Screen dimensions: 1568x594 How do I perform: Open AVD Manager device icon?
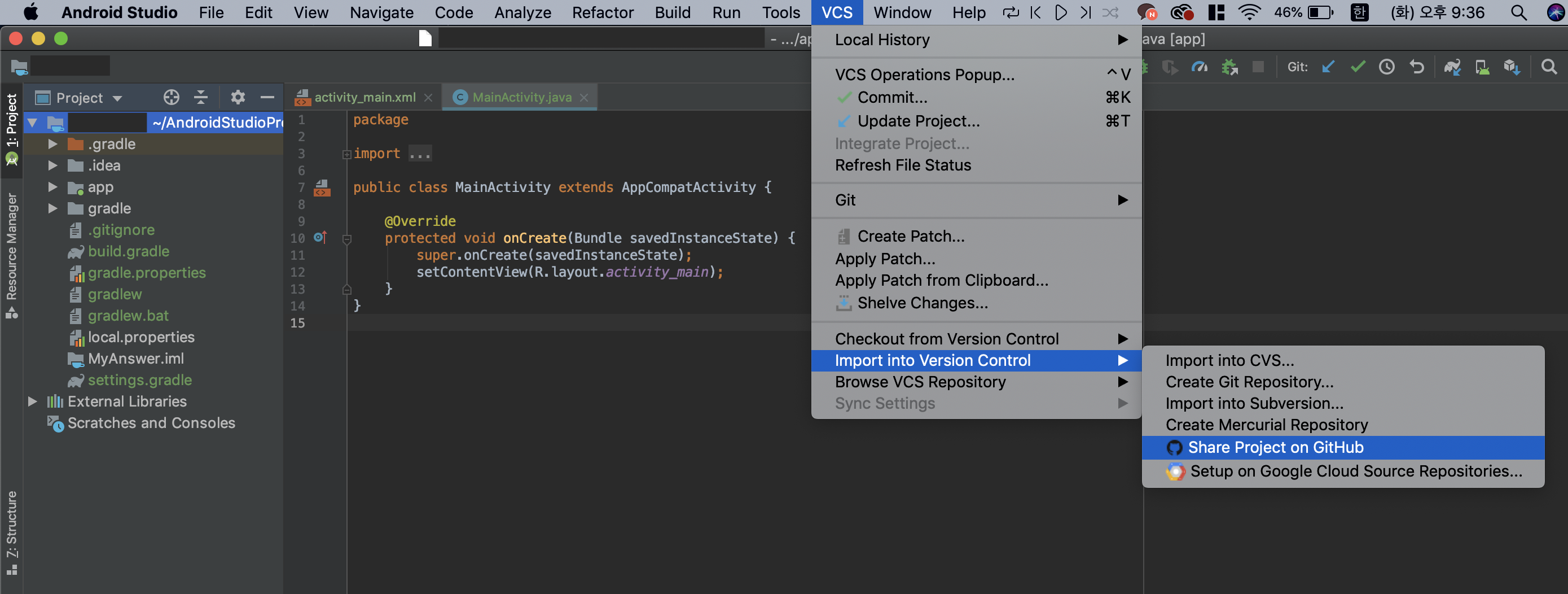click(1482, 67)
